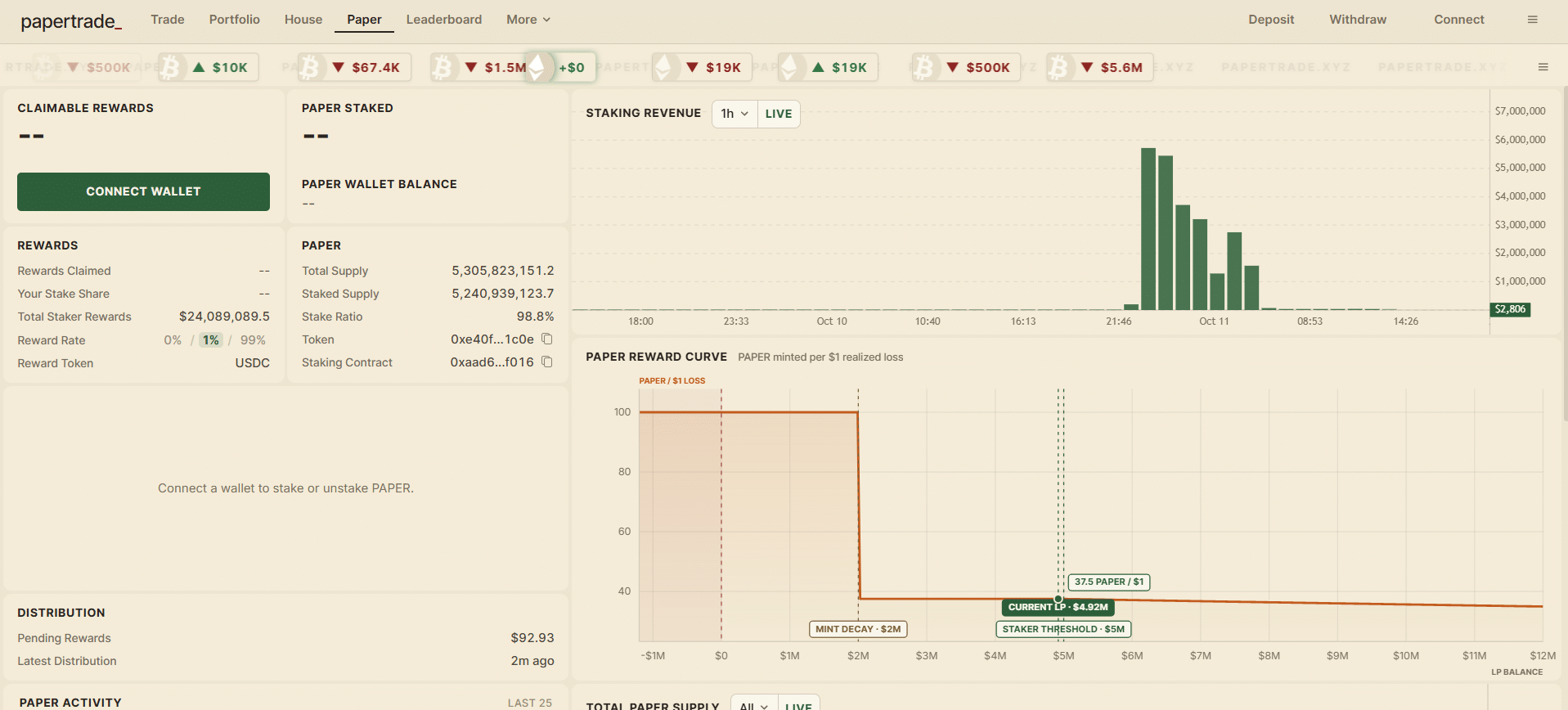Click the Withdraw link
This screenshot has width=1568, height=710.
coord(1358,20)
